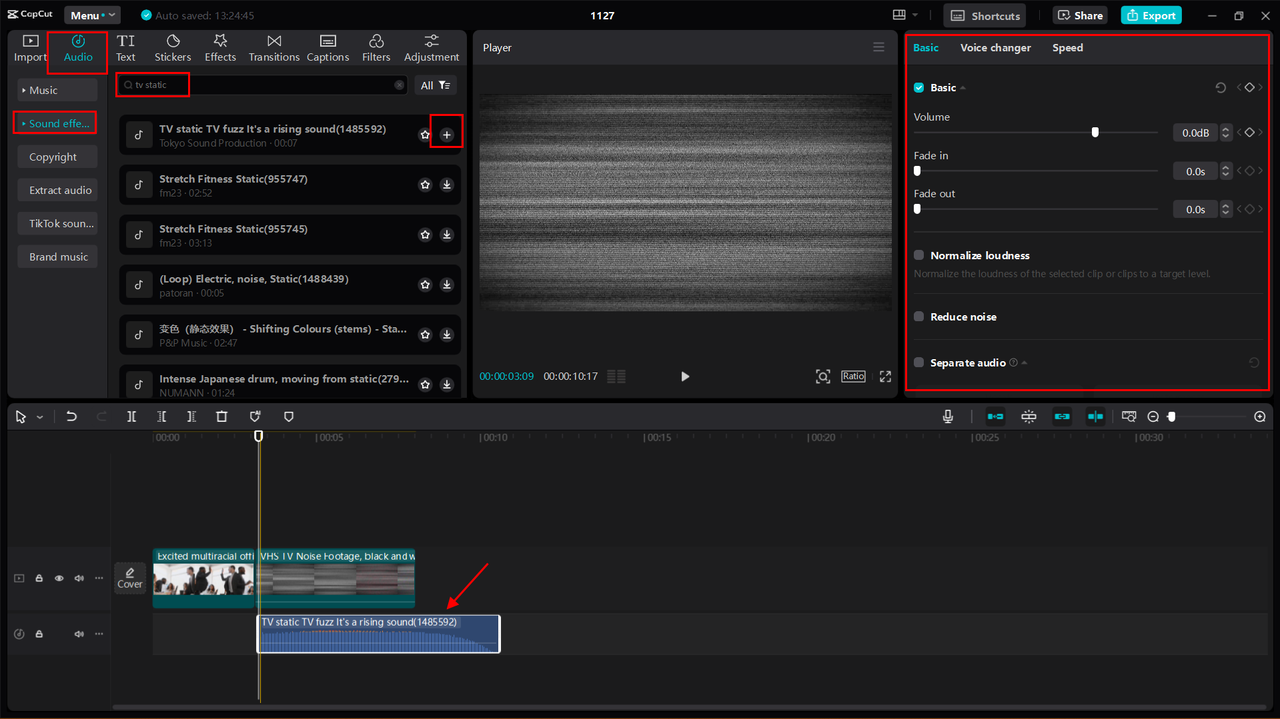Open player fullscreen view icon

coord(885,377)
